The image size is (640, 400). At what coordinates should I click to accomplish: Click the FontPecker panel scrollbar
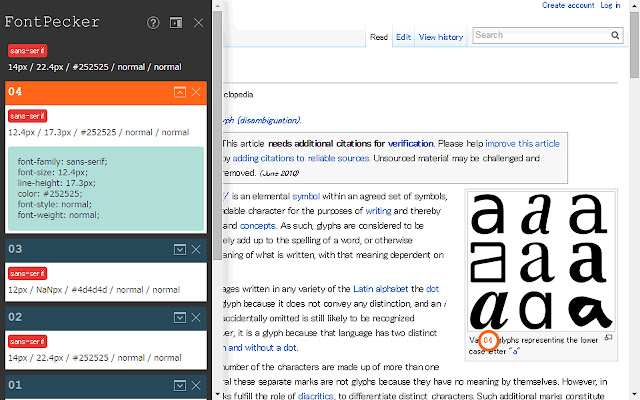[218, 136]
